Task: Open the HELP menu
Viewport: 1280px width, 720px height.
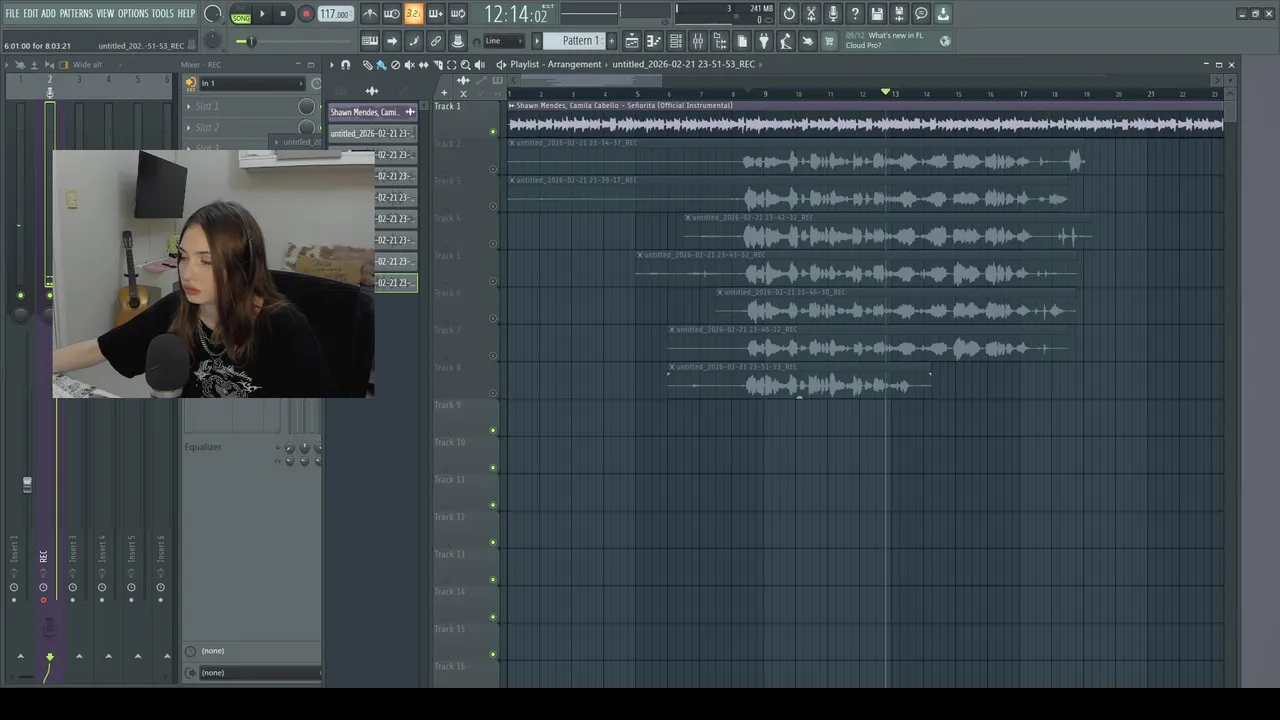Action: (186, 14)
